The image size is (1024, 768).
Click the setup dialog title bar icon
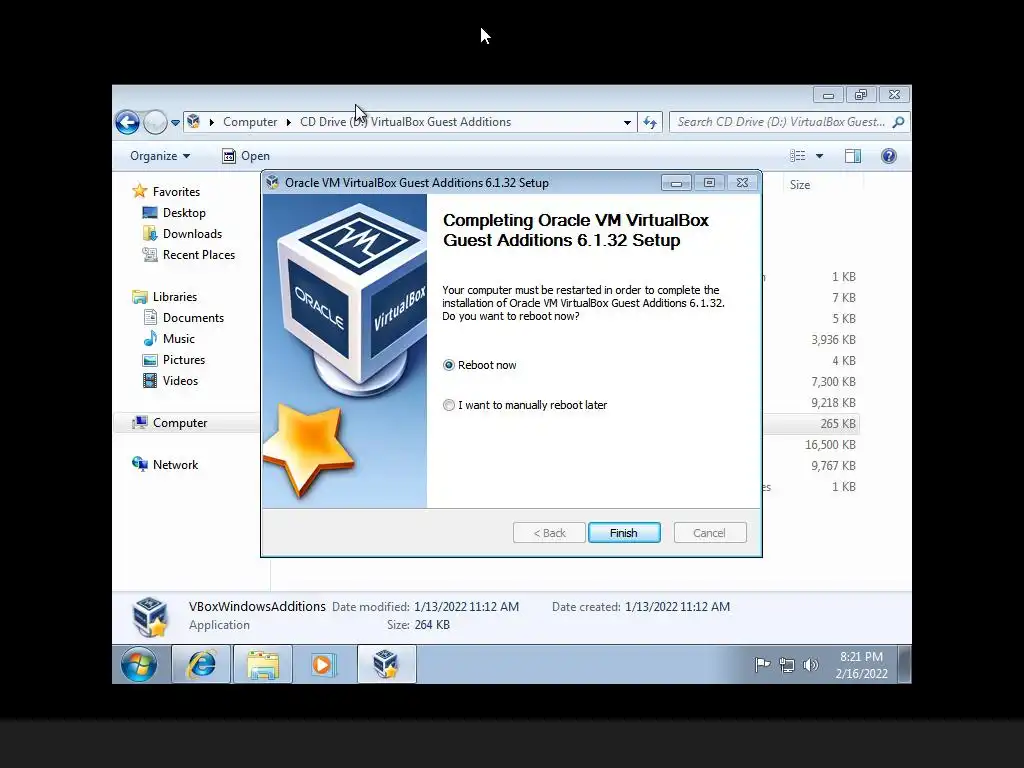272,183
